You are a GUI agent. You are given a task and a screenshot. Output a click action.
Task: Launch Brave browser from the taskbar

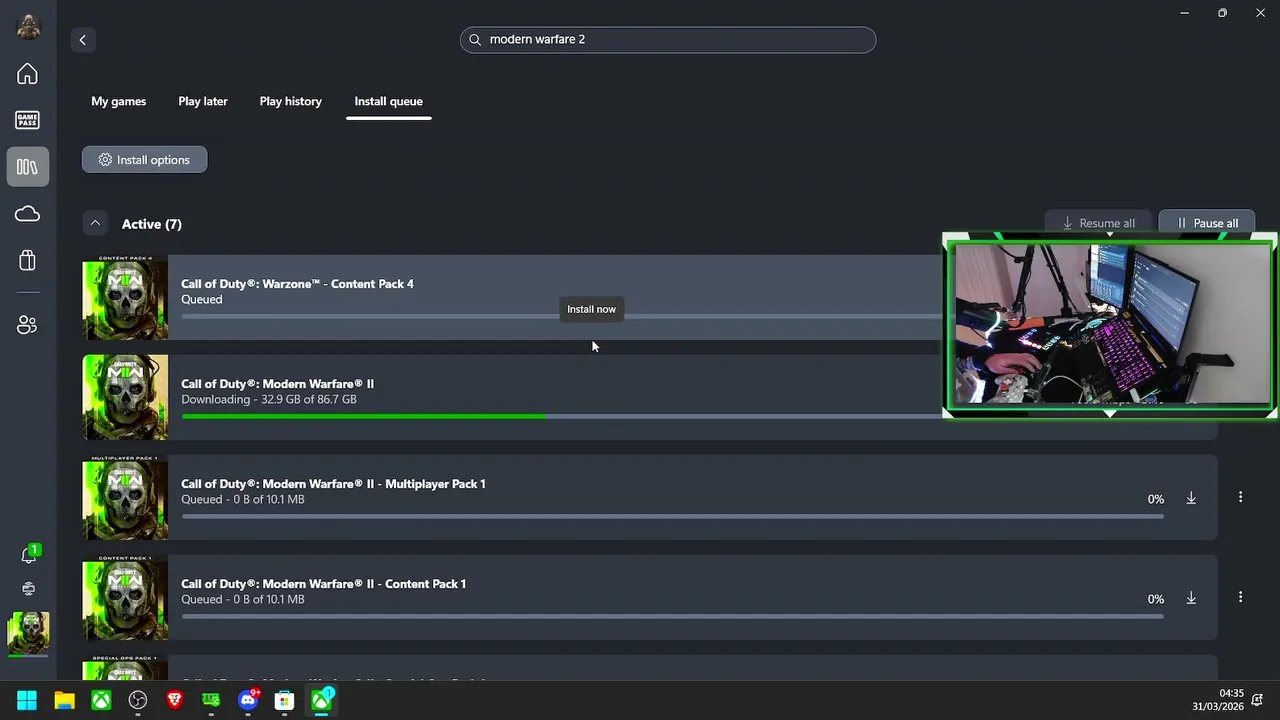point(175,701)
